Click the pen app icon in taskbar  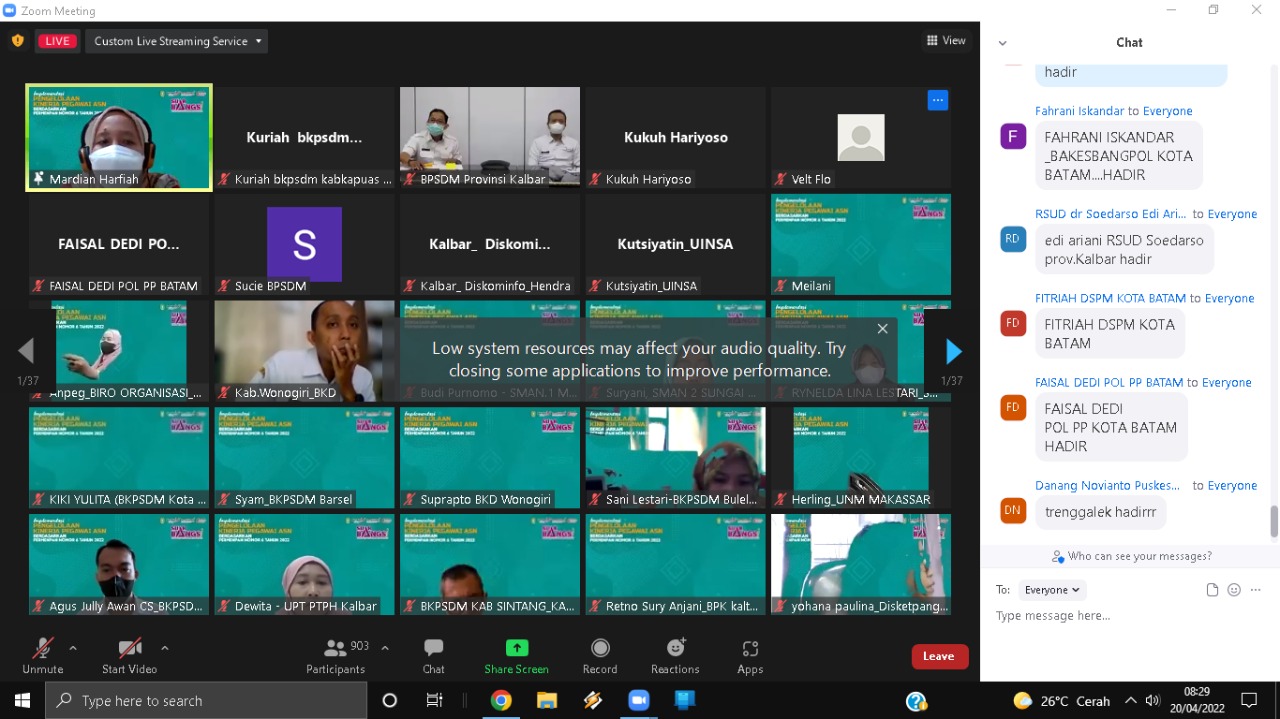pyautogui.click(x=593, y=700)
